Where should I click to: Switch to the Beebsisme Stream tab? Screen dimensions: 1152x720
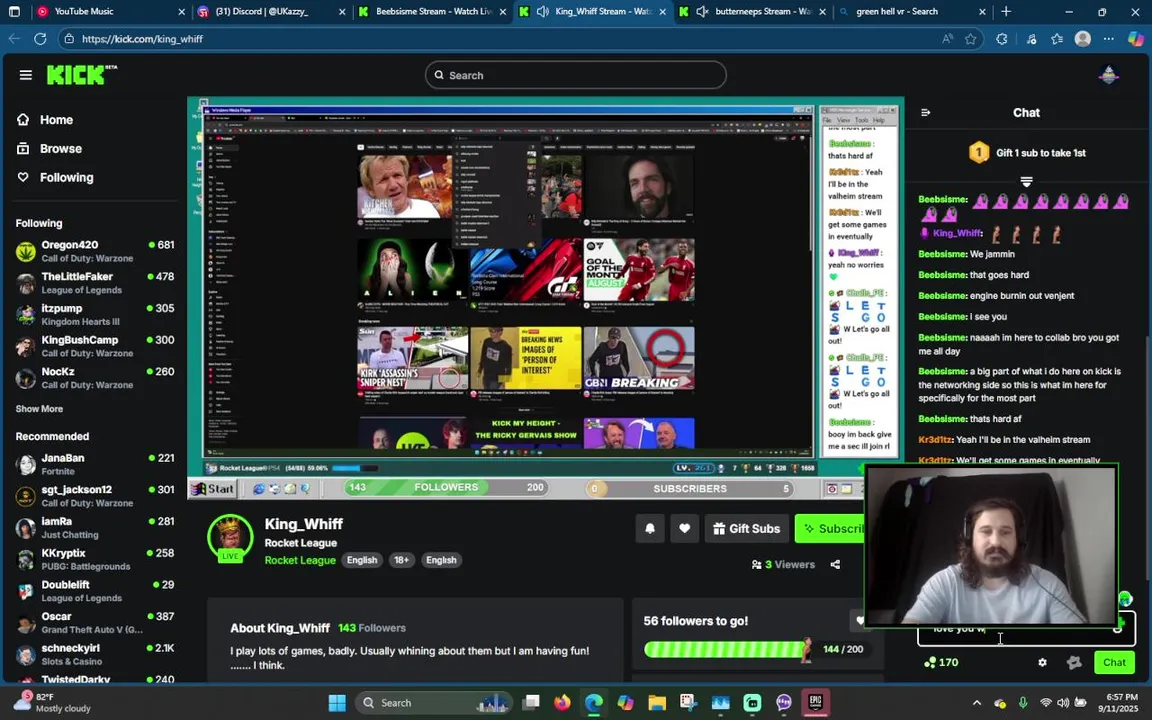[432, 12]
